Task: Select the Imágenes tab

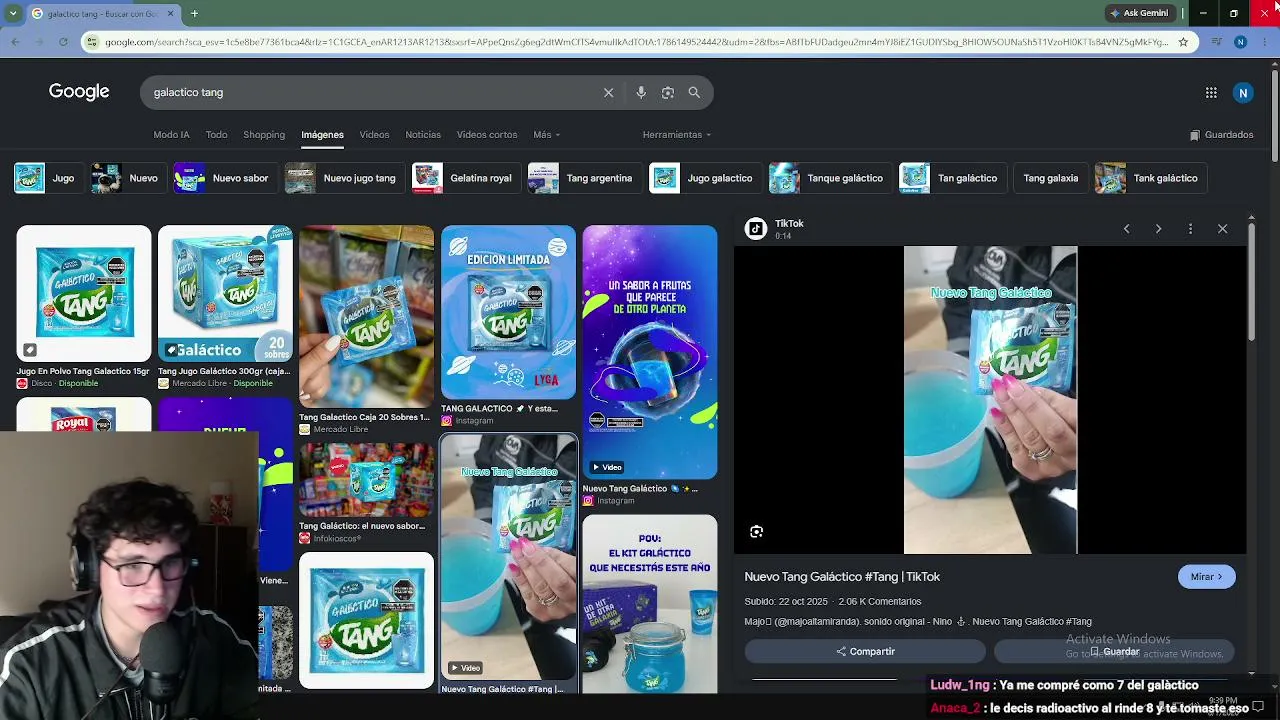Action: (x=322, y=135)
